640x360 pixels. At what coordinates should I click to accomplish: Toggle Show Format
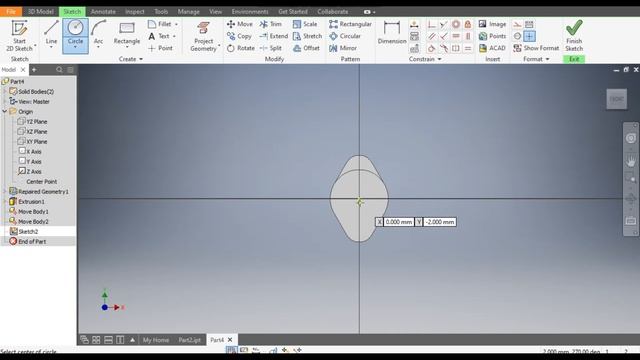[x=536, y=48]
